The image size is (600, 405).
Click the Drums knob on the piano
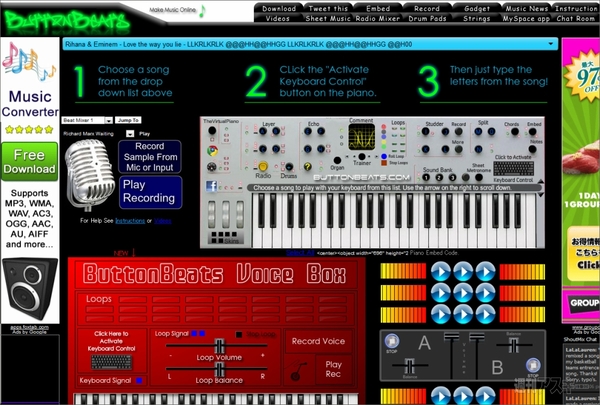(289, 167)
